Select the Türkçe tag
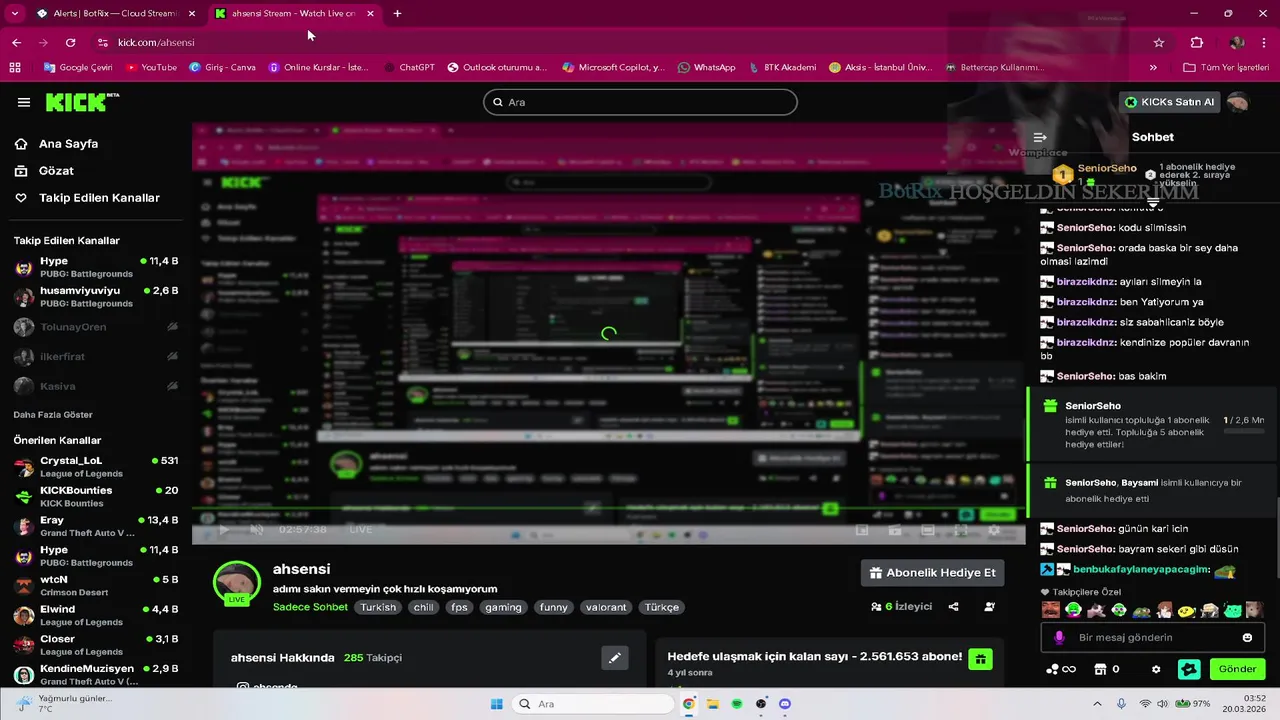Viewport: 1280px width, 720px height. [x=662, y=607]
